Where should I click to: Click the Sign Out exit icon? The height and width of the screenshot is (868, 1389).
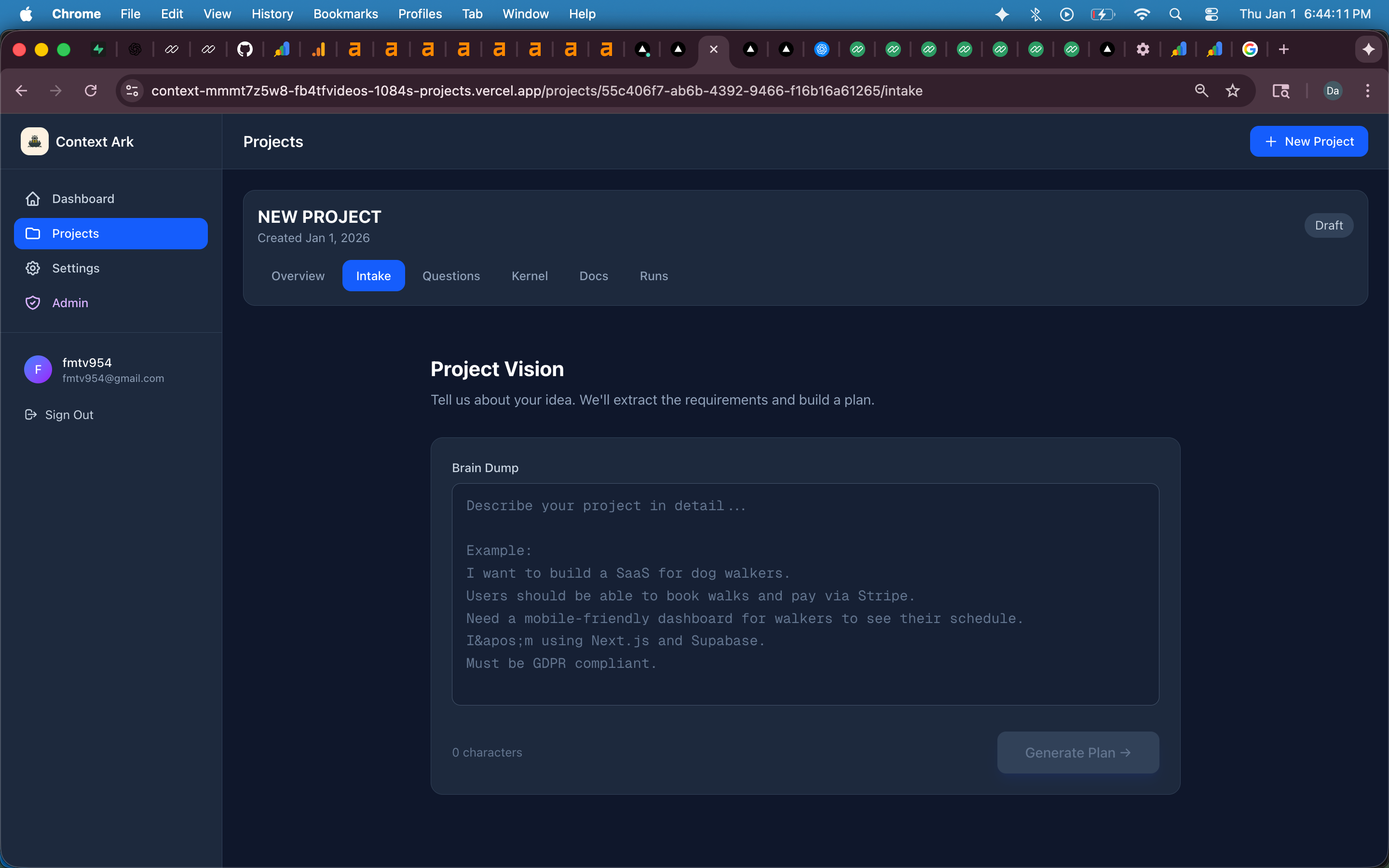[30, 415]
